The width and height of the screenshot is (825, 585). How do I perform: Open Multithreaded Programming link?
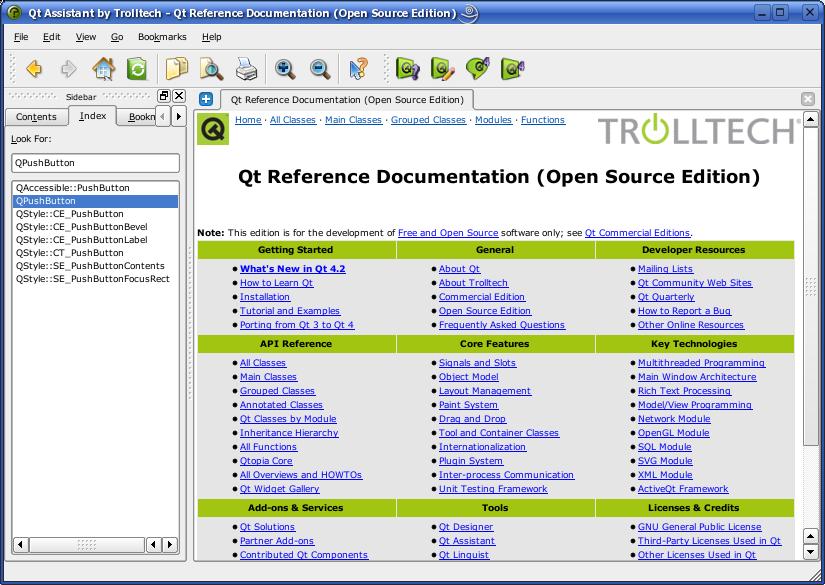701,363
